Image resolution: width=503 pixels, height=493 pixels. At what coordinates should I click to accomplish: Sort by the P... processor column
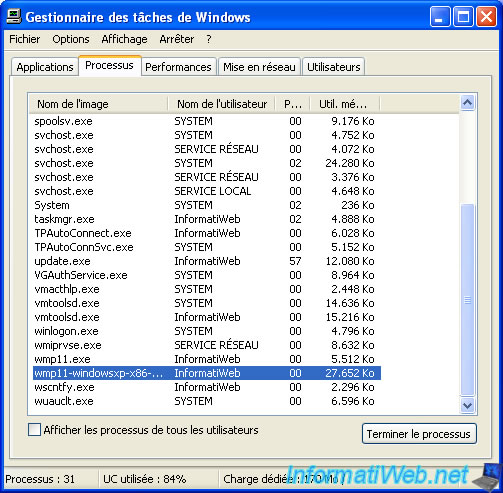pos(293,104)
